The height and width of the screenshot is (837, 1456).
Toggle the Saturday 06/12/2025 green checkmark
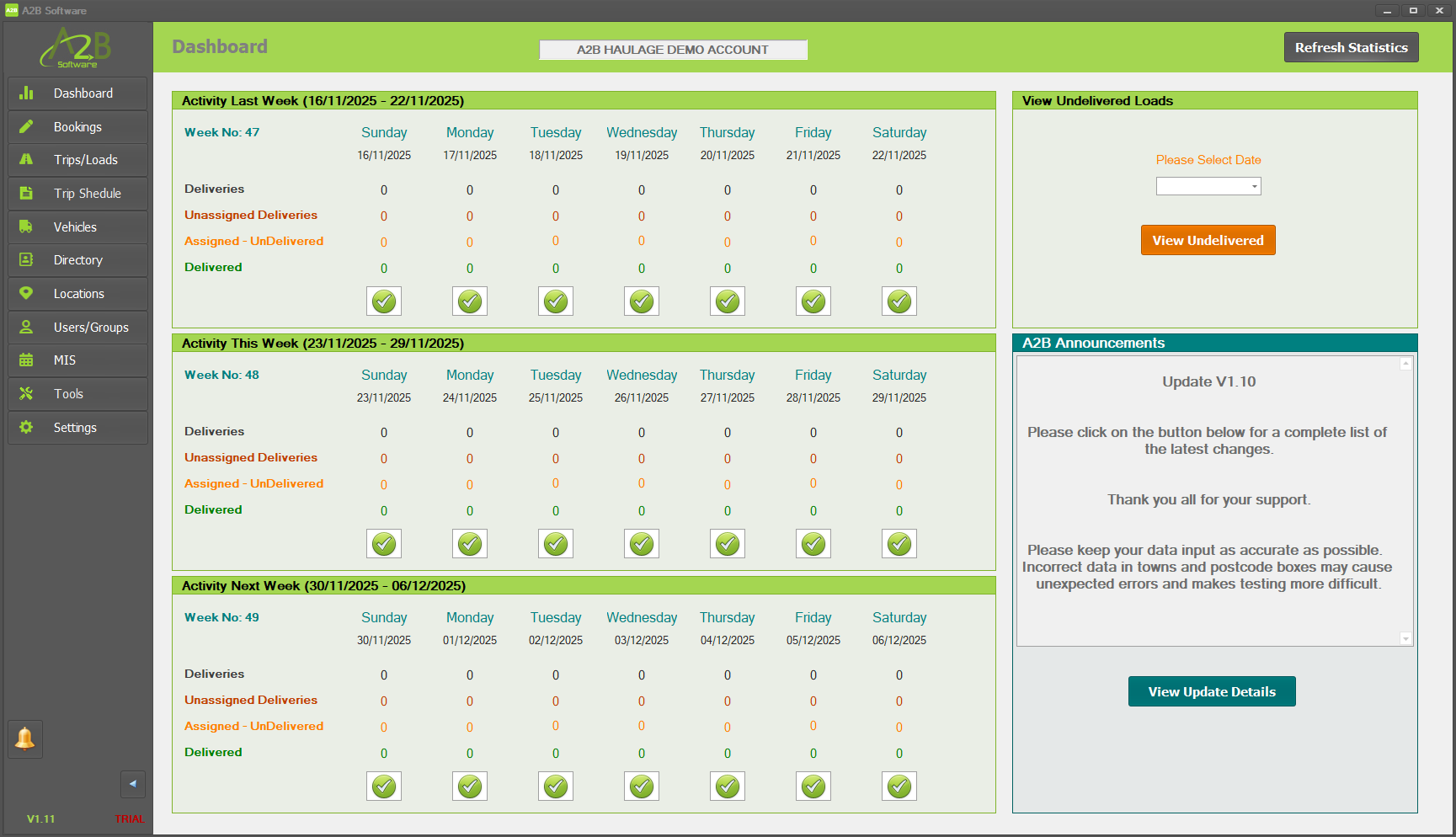pos(899,786)
